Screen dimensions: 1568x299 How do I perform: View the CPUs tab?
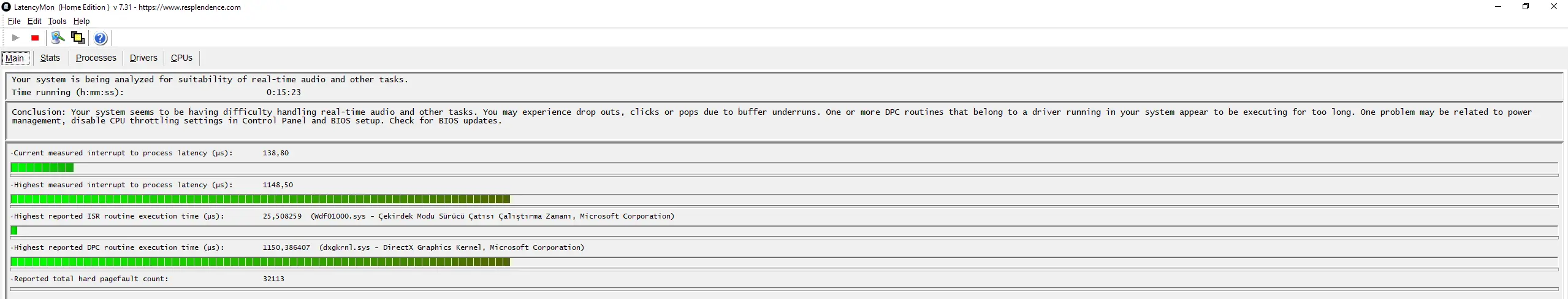(x=181, y=58)
